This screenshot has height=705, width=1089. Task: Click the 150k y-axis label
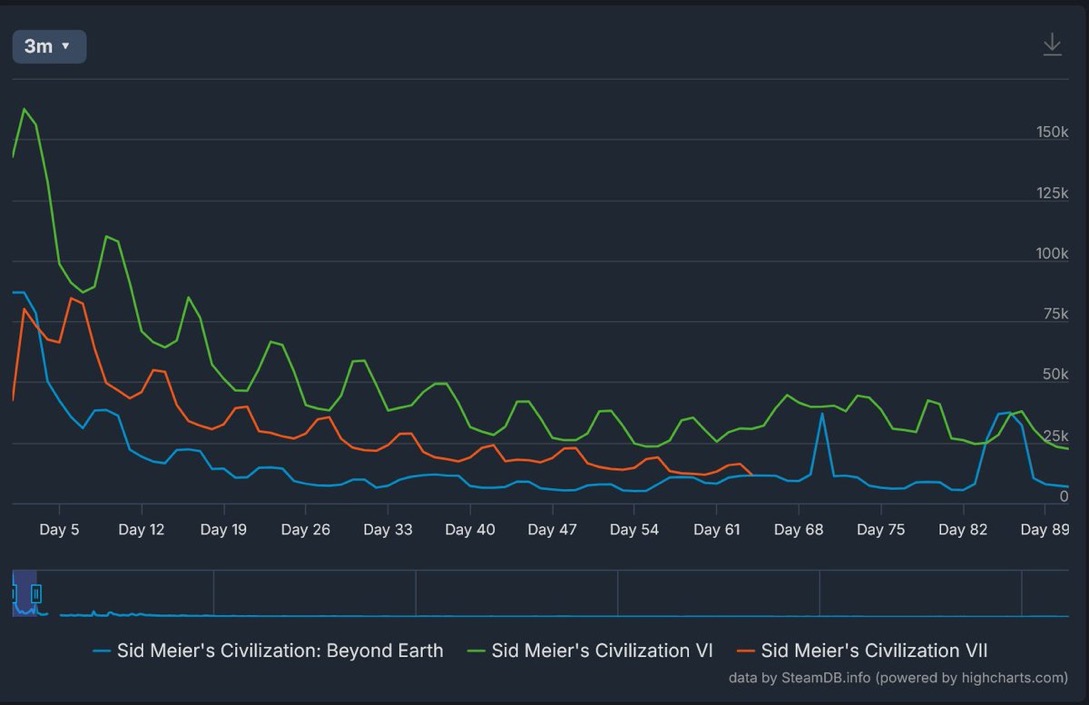click(x=1052, y=132)
